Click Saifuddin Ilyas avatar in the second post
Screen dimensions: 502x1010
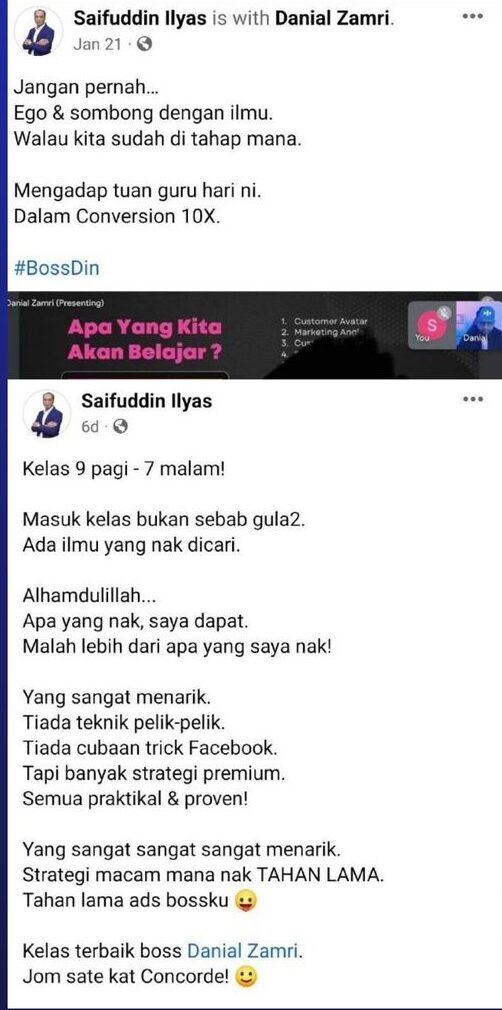tap(48, 414)
